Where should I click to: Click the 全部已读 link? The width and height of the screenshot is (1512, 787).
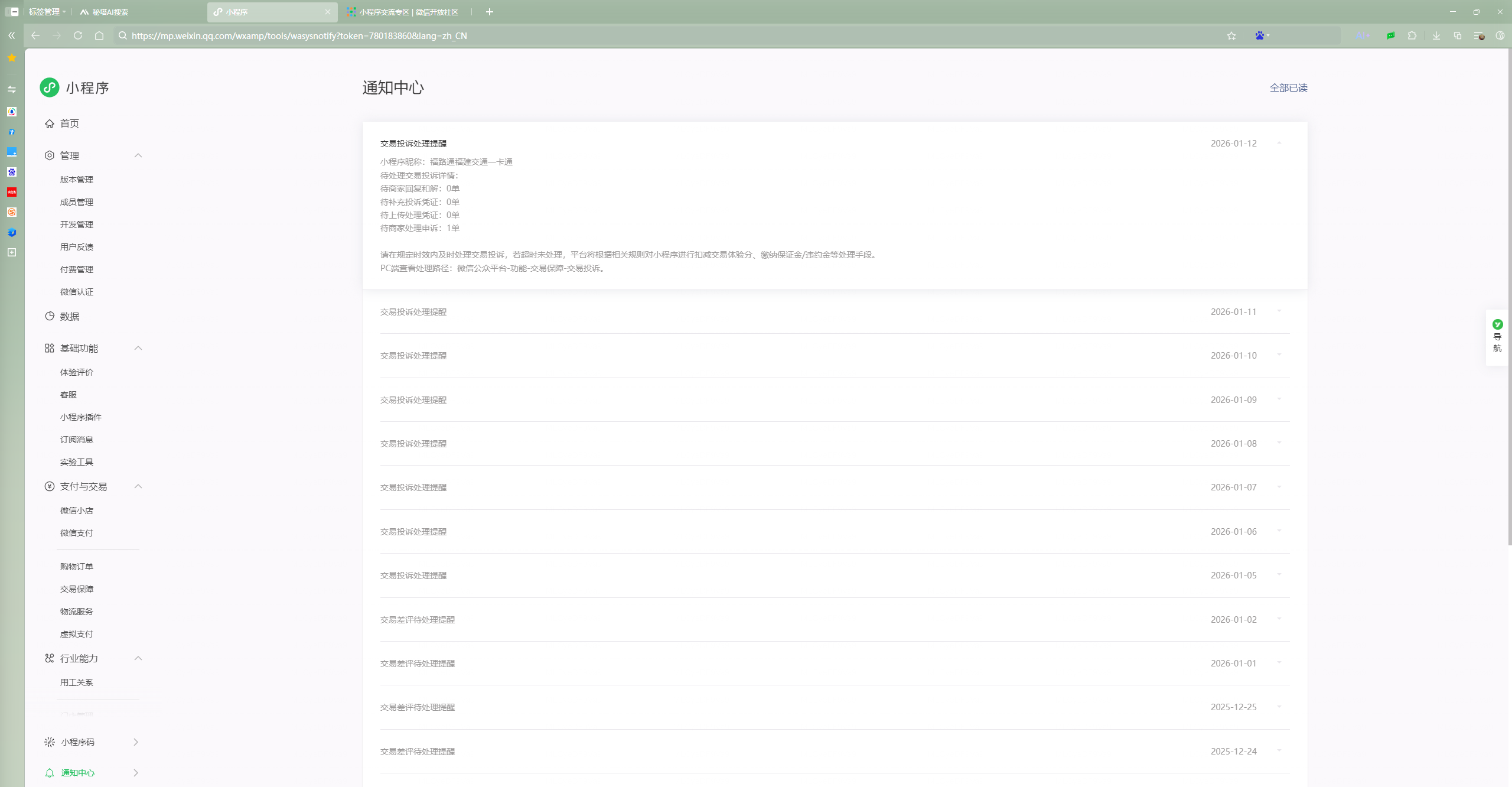coord(1288,87)
